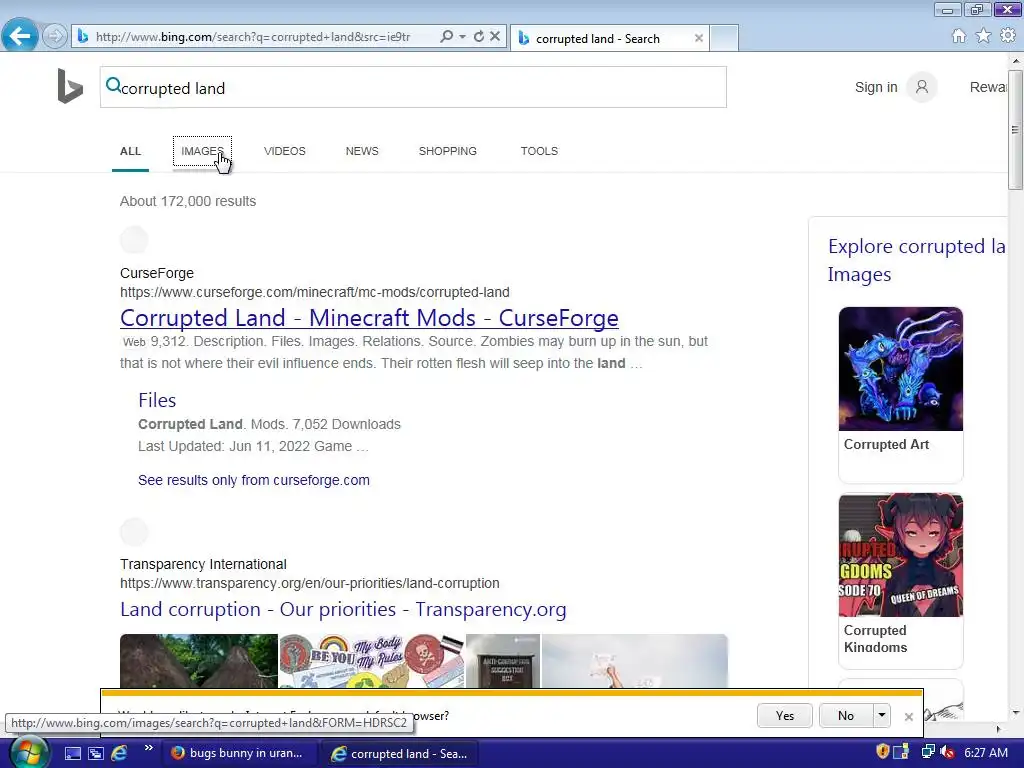Click the Switch Between Windows quick launch icon

coord(95,754)
